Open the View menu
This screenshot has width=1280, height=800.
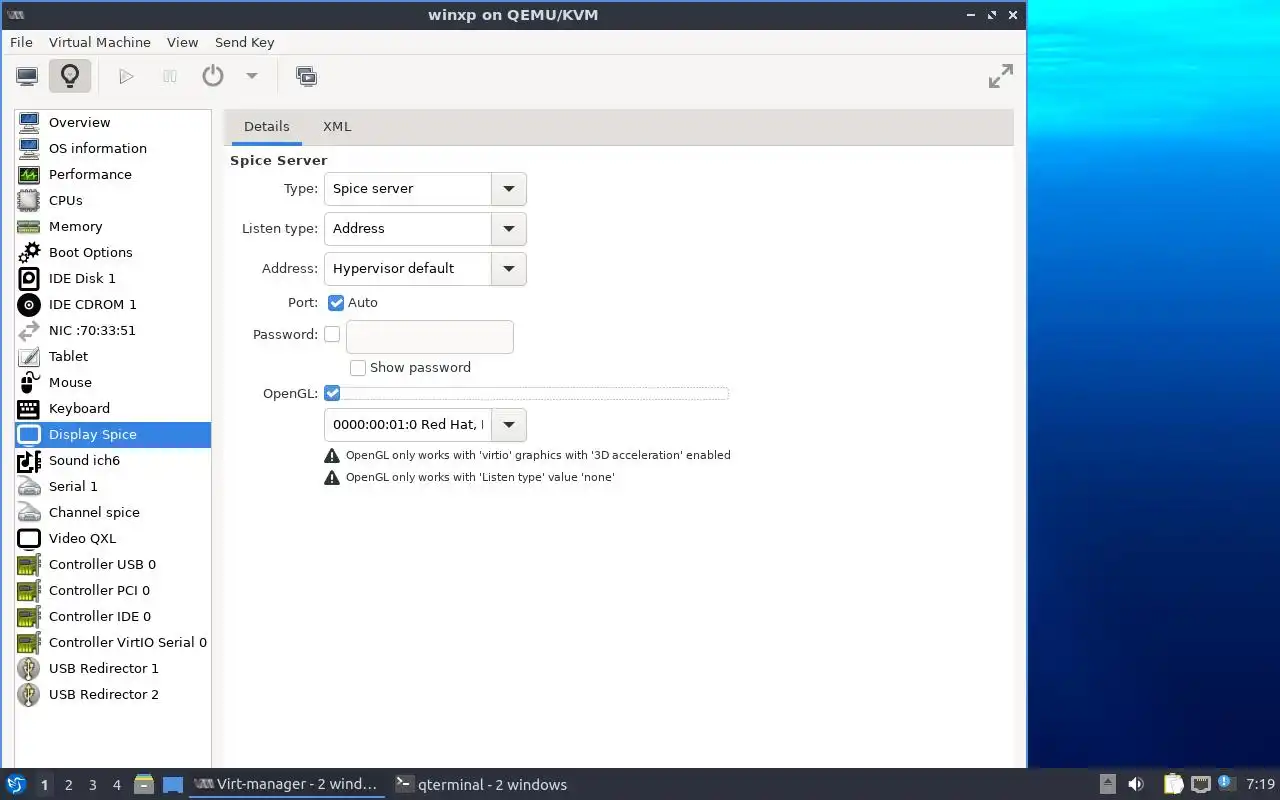coord(182,42)
